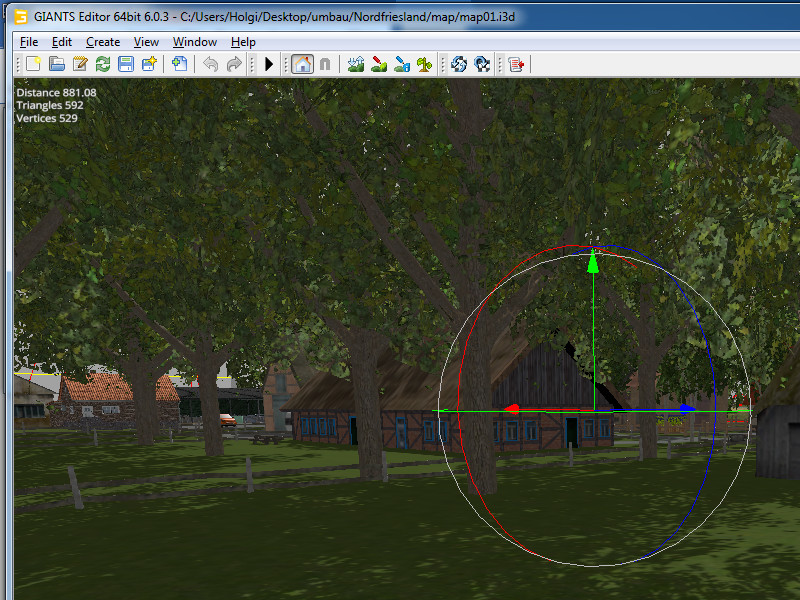Click the Undo arrow in toolbar
Image resolution: width=800 pixels, height=600 pixels.
210,64
